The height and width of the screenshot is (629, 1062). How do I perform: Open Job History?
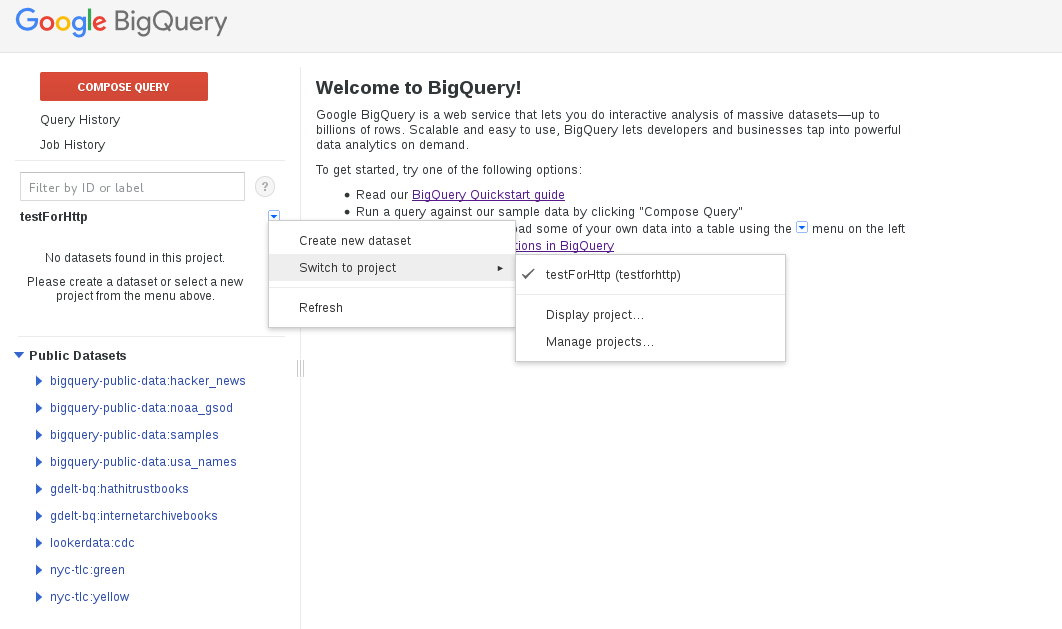tap(72, 145)
